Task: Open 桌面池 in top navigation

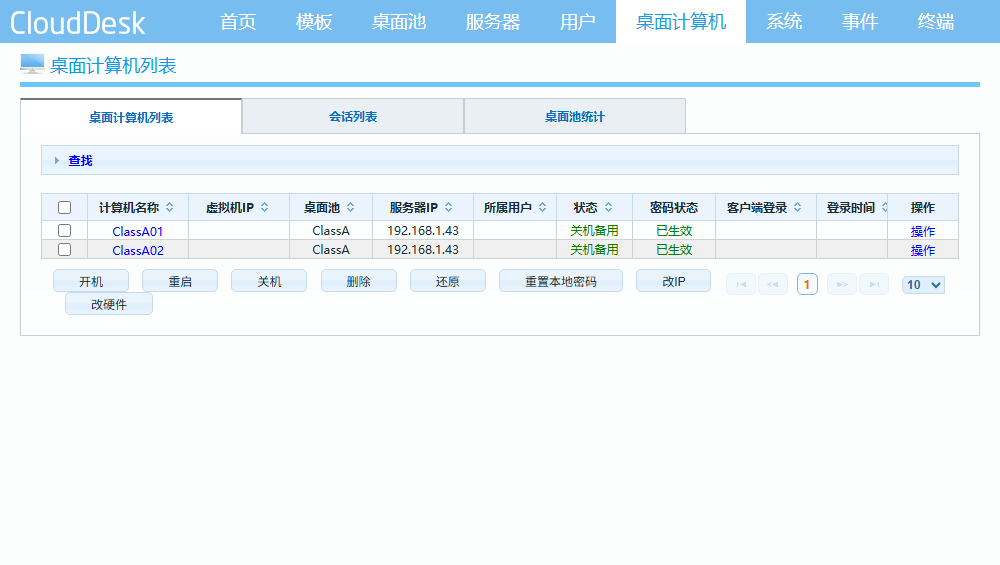Action: [399, 22]
